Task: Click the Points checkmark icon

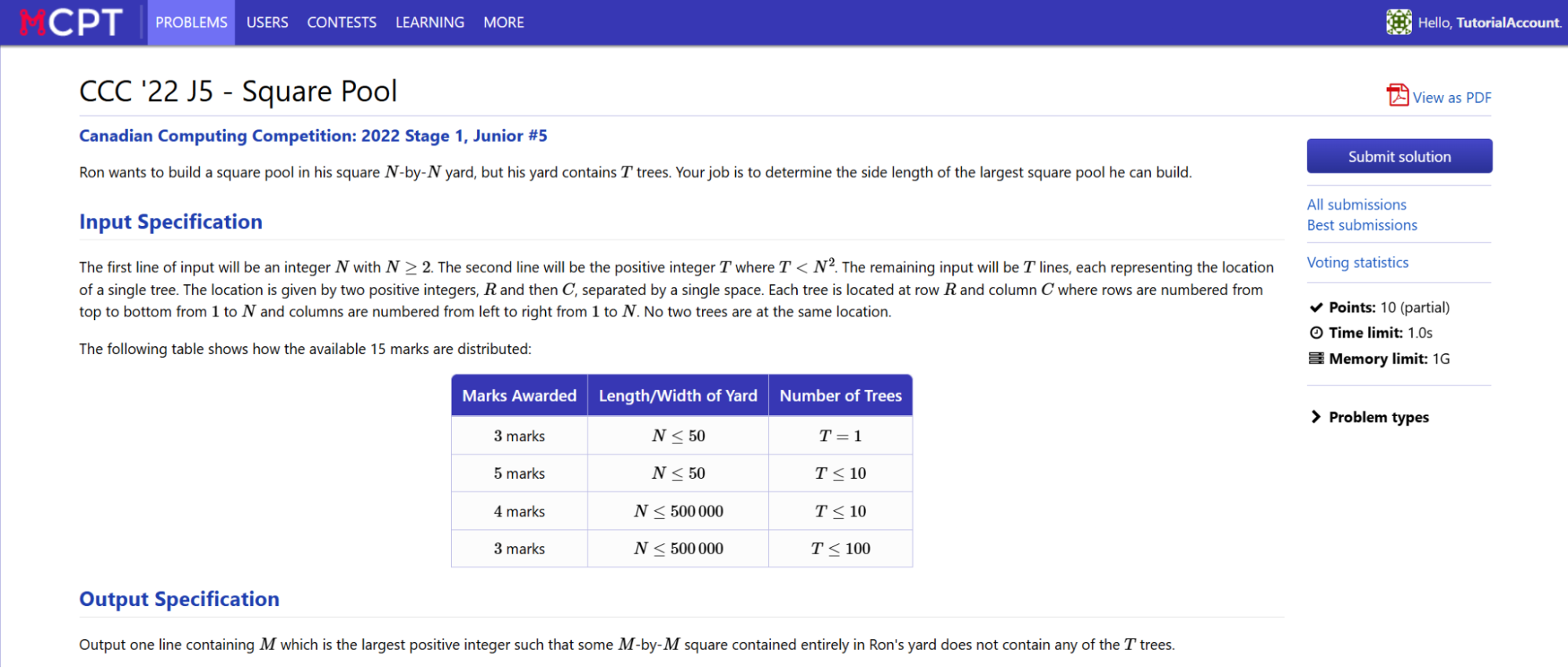Action: pos(1316,308)
